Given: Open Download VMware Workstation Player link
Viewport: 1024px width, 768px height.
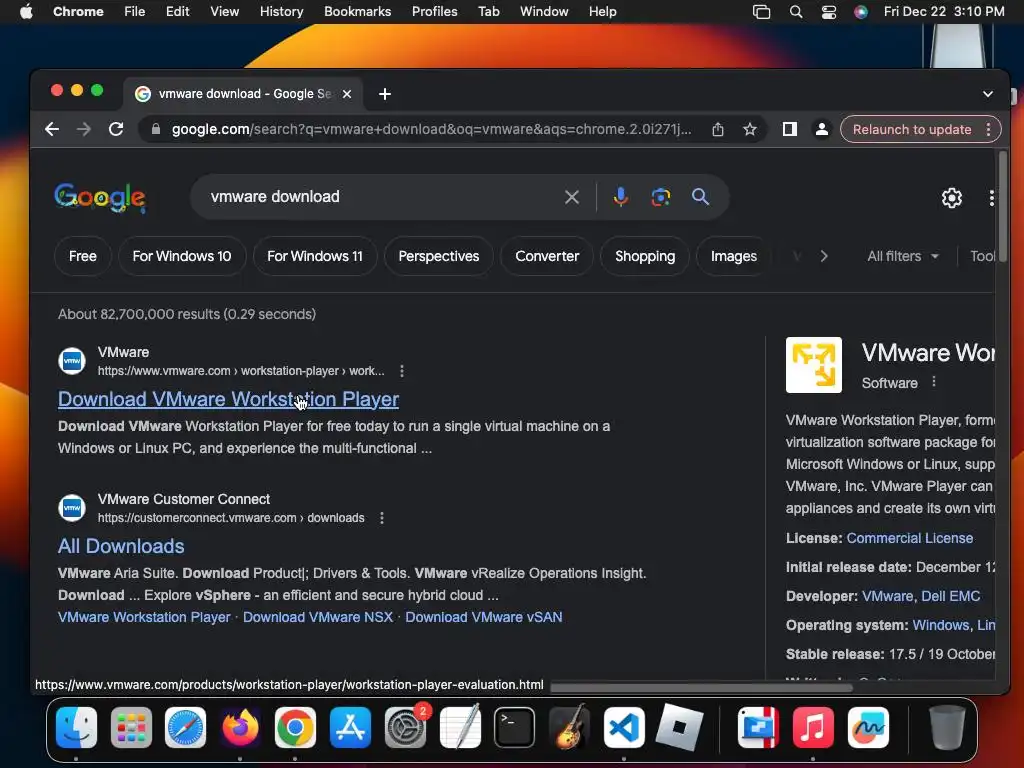Looking at the screenshot, I should point(228,399).
